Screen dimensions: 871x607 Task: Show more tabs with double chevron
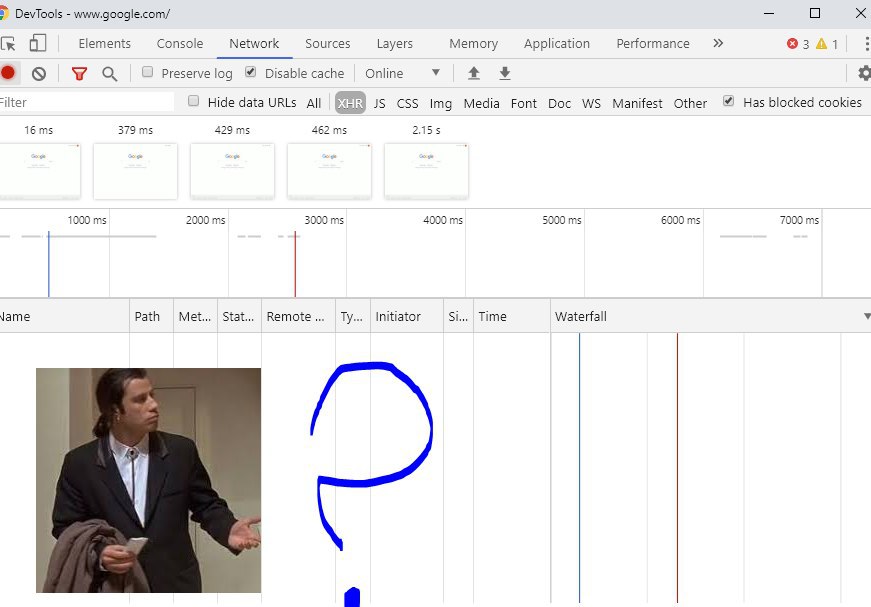718,43
